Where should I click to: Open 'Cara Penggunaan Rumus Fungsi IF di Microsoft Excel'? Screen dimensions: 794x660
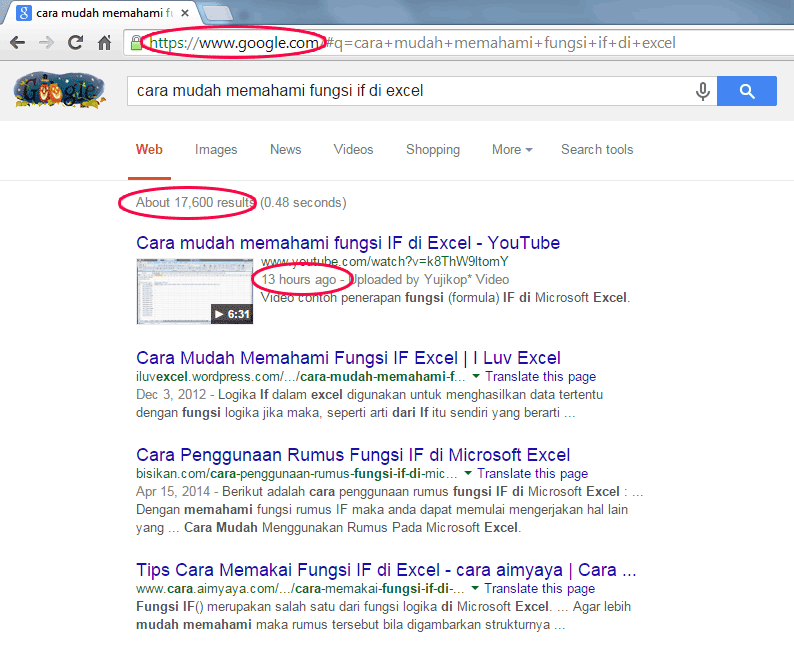[x=353, y=455]
